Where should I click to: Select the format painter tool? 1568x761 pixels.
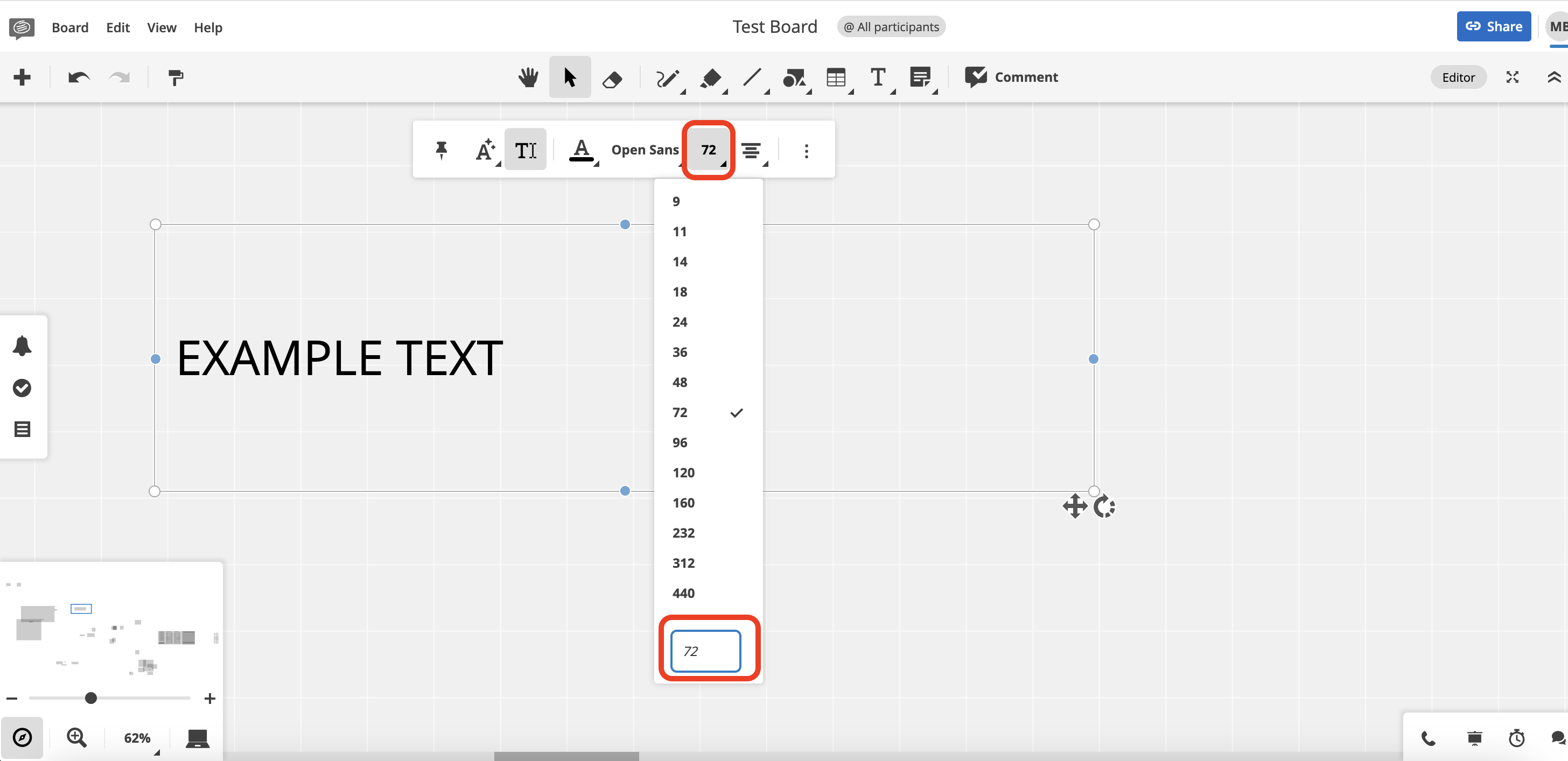click(x=176, y=77)
